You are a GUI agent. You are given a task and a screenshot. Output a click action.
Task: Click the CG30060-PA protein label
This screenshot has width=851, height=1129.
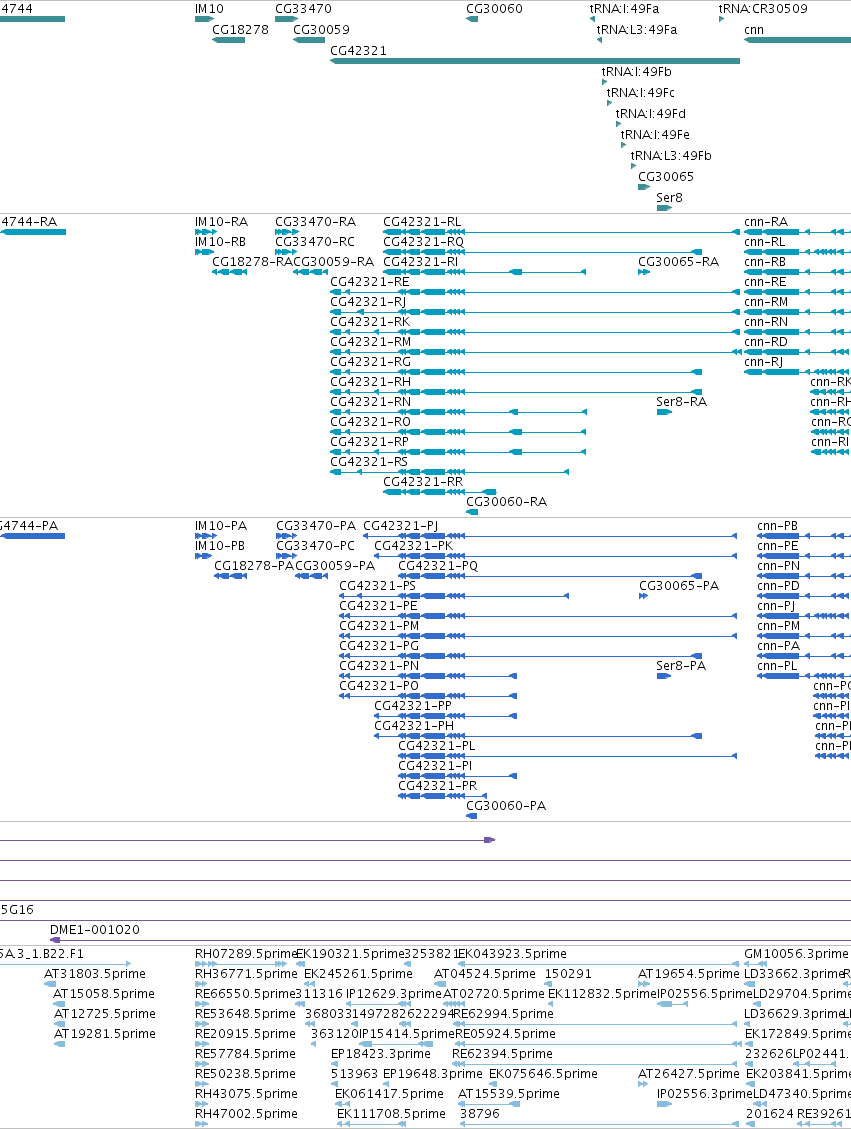506,806
